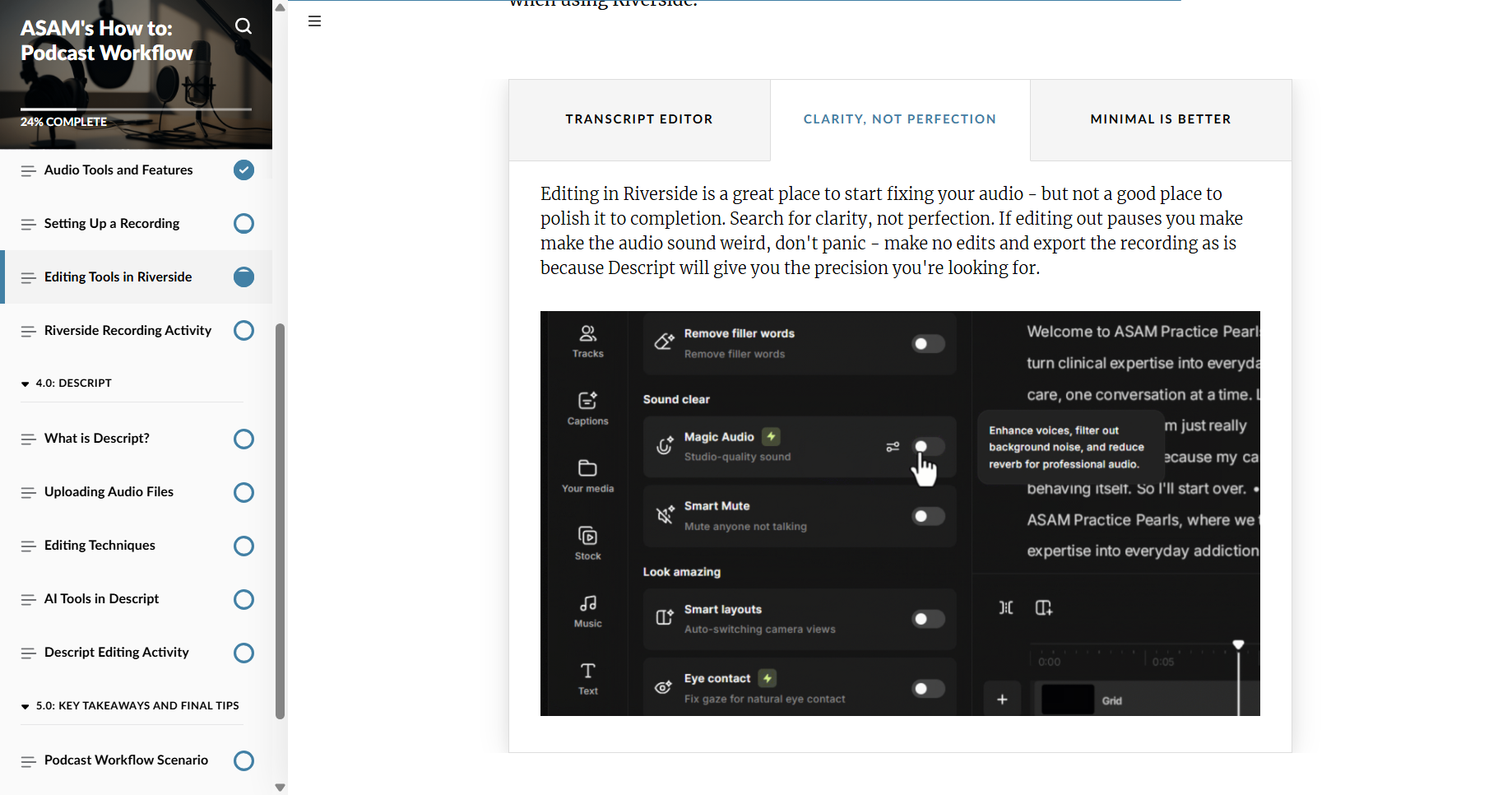Switch to the Minimal Is Better tab

tap(1161, 119)
